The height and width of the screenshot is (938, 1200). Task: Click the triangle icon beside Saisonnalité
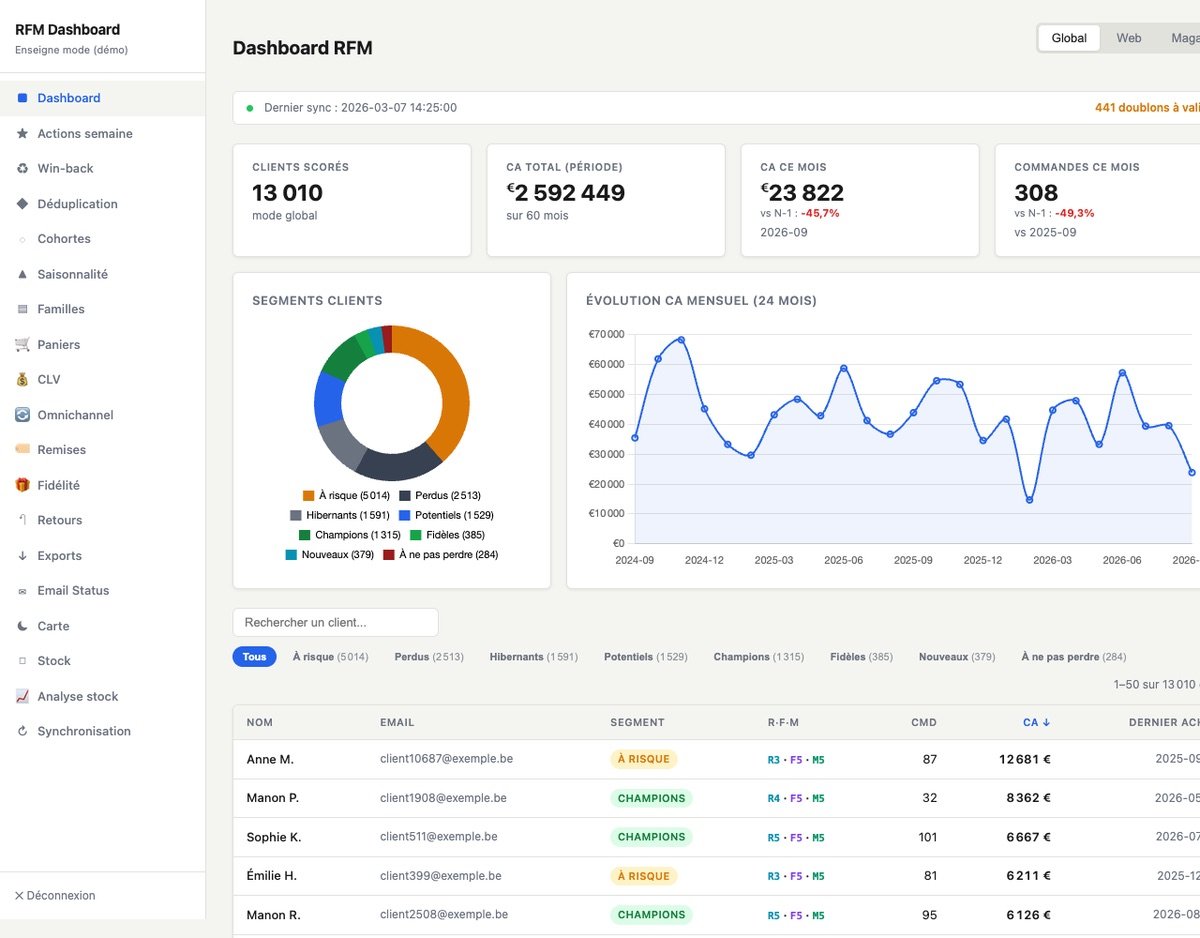[22, 274]
